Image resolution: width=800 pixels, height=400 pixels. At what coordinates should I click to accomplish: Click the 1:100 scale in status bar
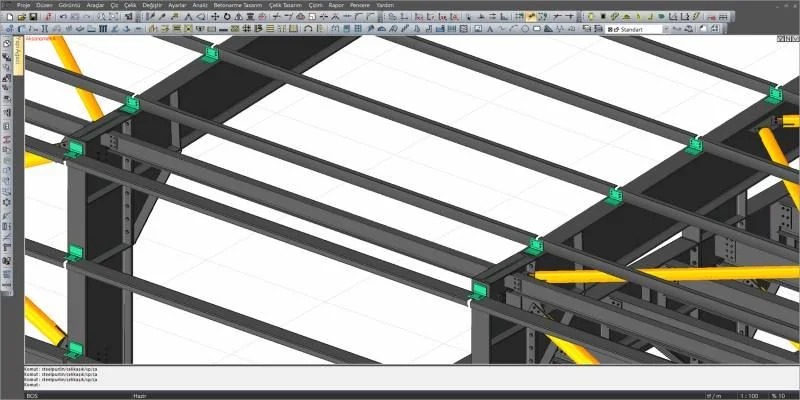[748, 395]
